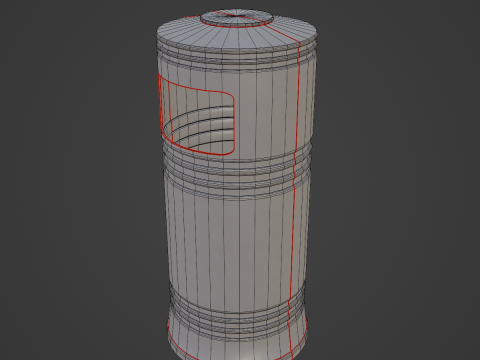Image resolution: width=480 pixels, height=360 pixels.
Task: Select the small orange origin dot near the base
Action: click(x=237, y=328)
